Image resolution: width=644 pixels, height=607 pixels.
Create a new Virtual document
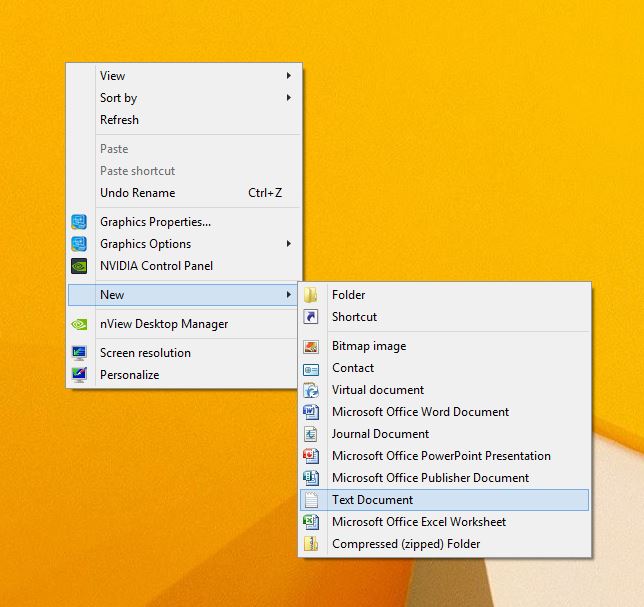[x=444, y=390]
